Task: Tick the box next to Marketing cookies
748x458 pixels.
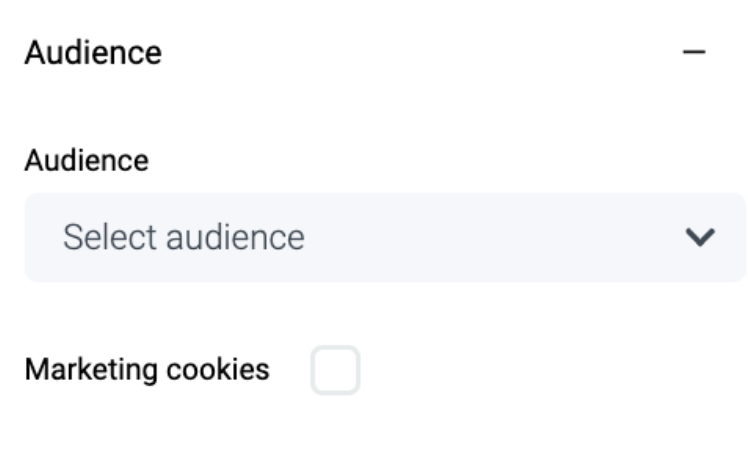Action: point(335,370)
